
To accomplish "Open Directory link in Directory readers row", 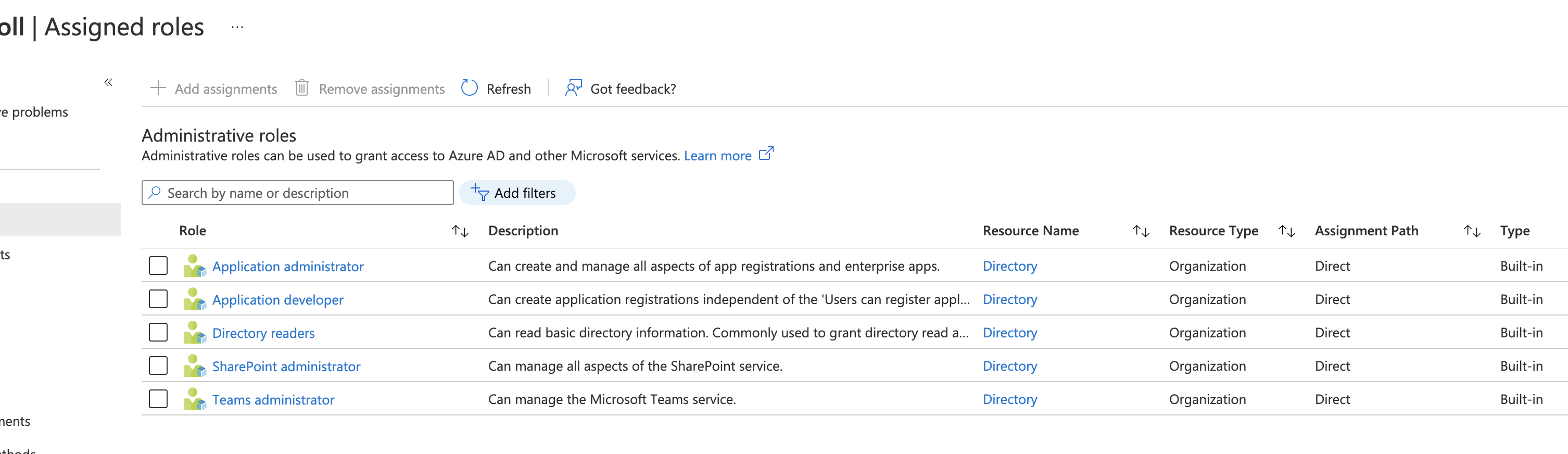I will point(1010,332).
